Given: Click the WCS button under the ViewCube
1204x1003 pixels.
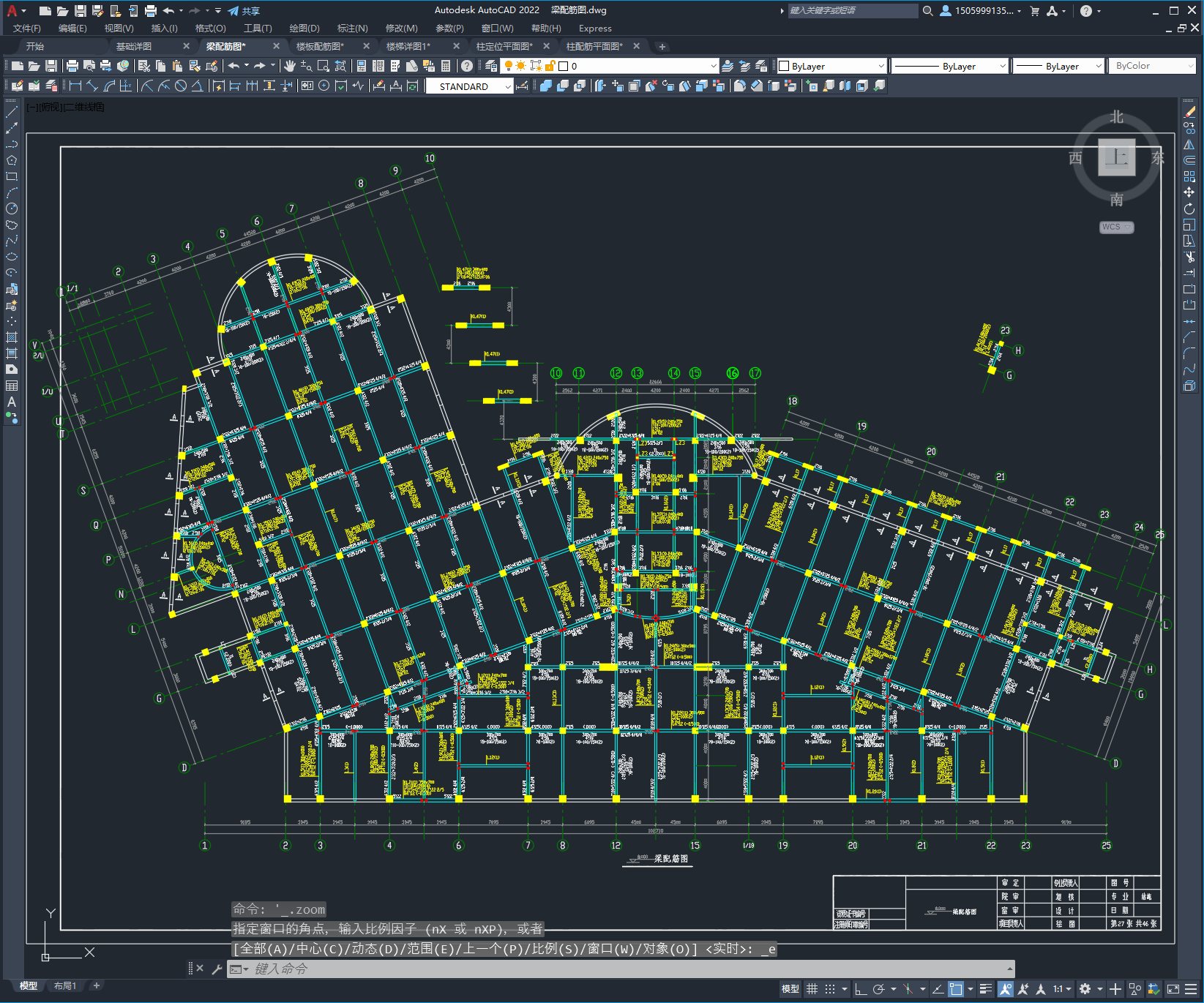Looking at the screenshot, I should (x=1116, y=227).
